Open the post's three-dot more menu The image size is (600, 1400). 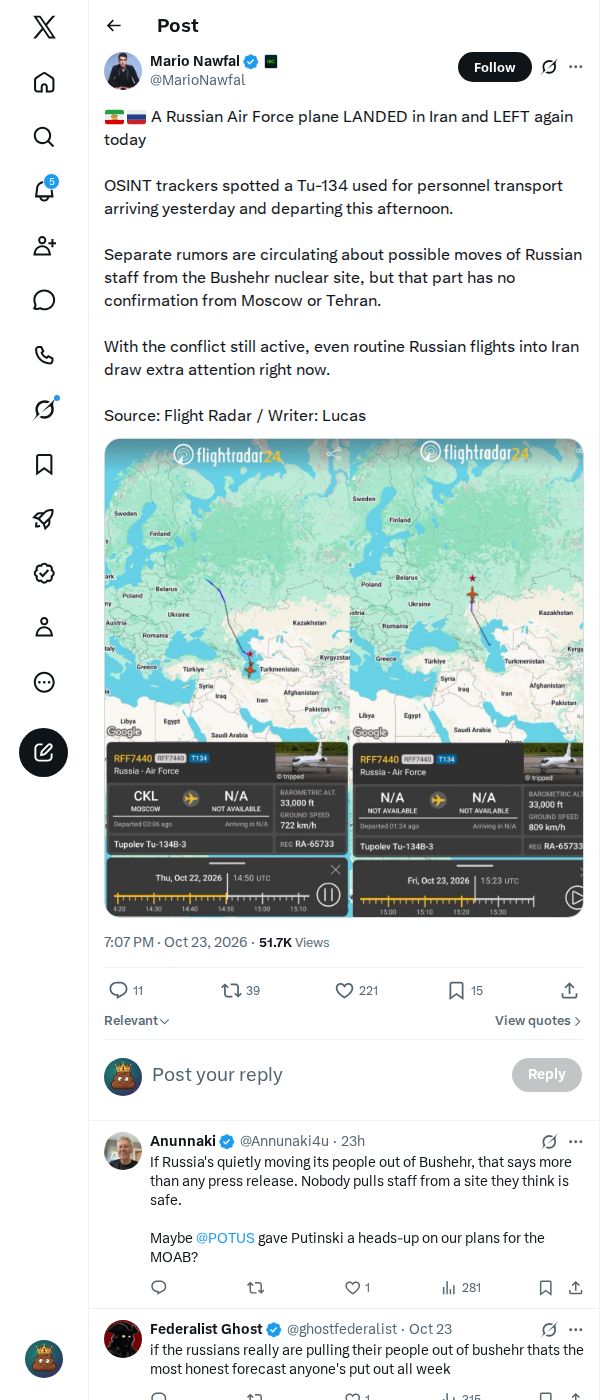tap(576, 67)
